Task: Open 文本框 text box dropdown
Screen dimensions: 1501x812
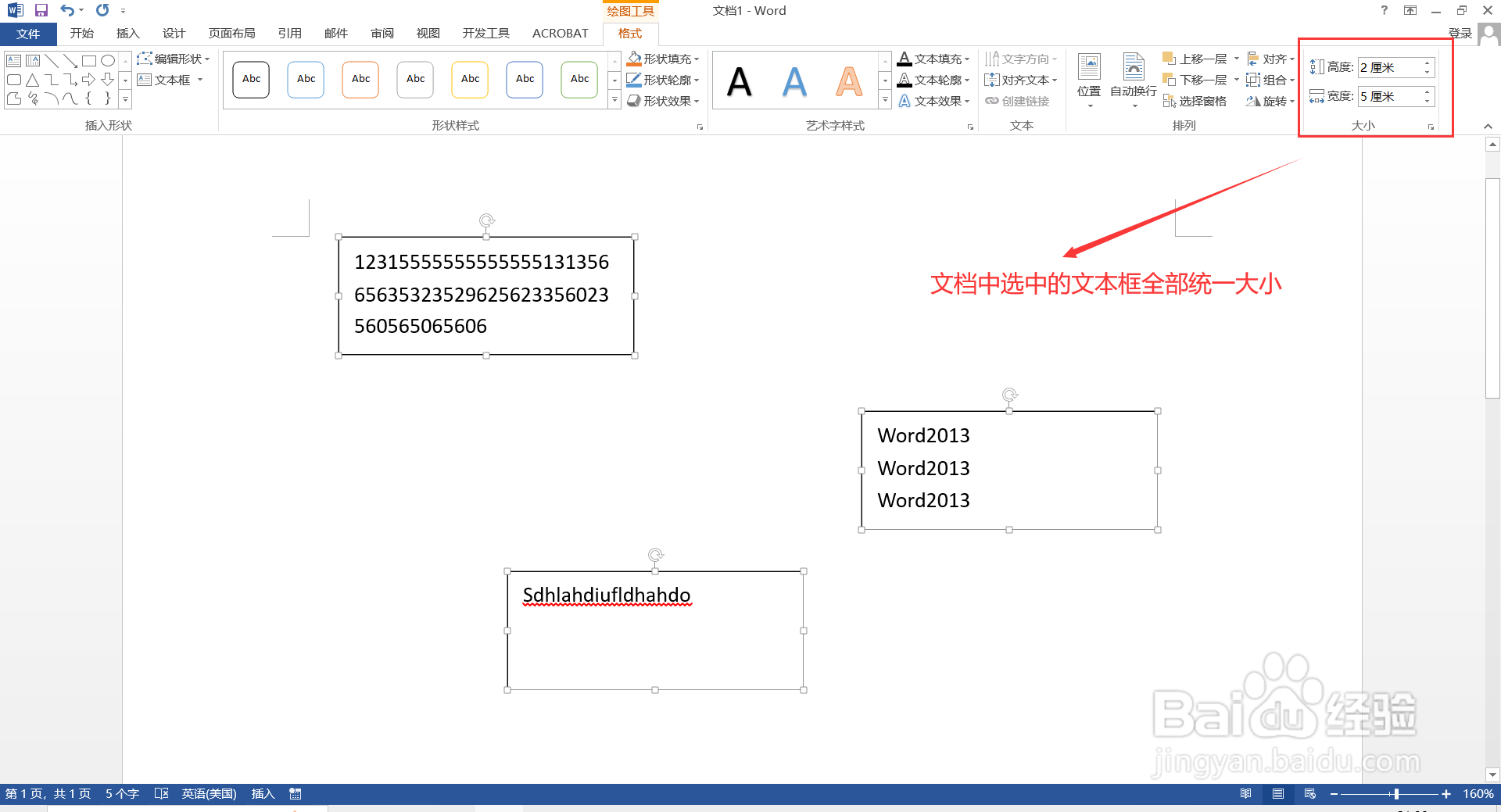Action: pos(170,80)
